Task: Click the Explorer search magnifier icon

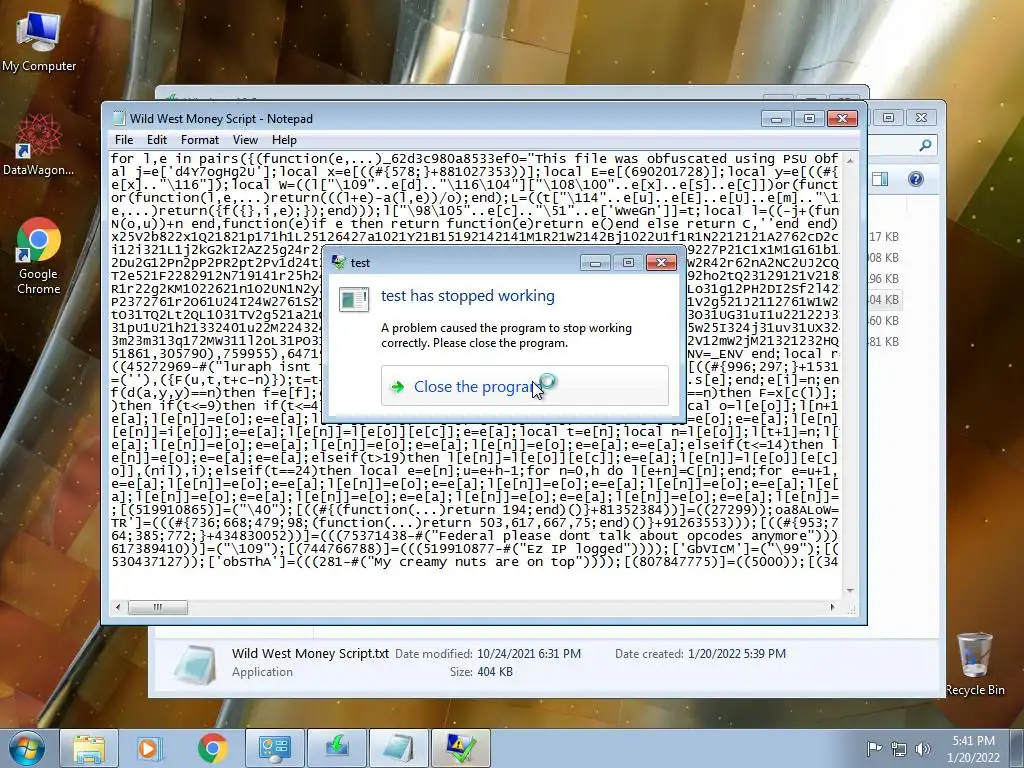Action: pos(925,145)
